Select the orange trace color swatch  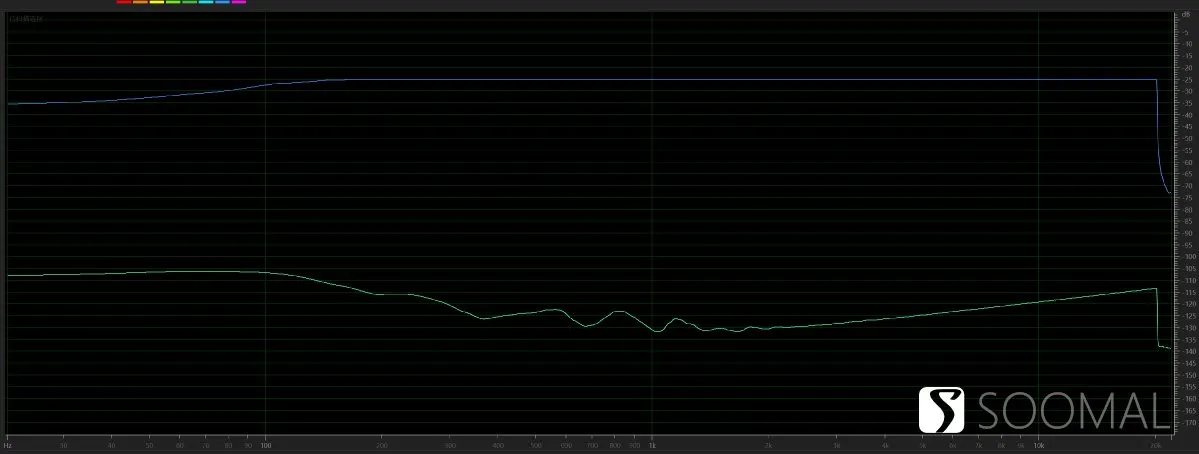tap(140, 2)
